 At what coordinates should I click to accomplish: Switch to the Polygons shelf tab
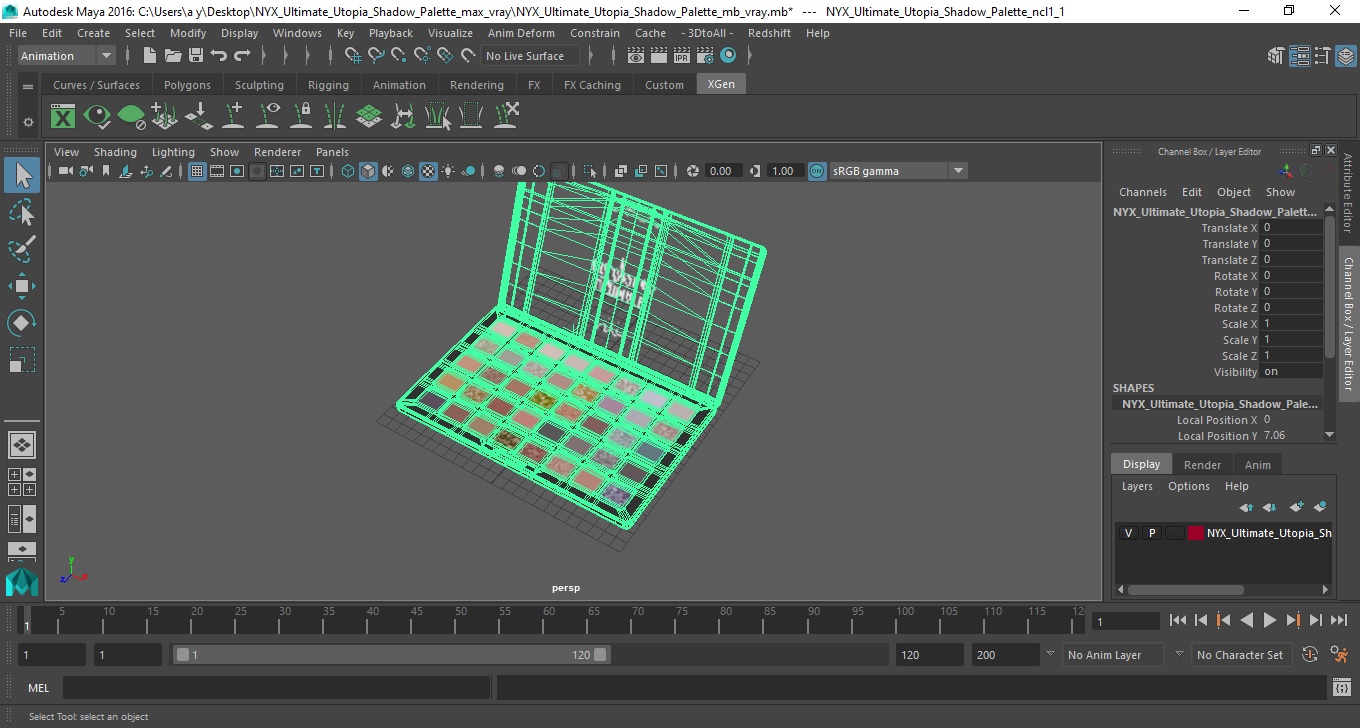click(x=187, y=85)
